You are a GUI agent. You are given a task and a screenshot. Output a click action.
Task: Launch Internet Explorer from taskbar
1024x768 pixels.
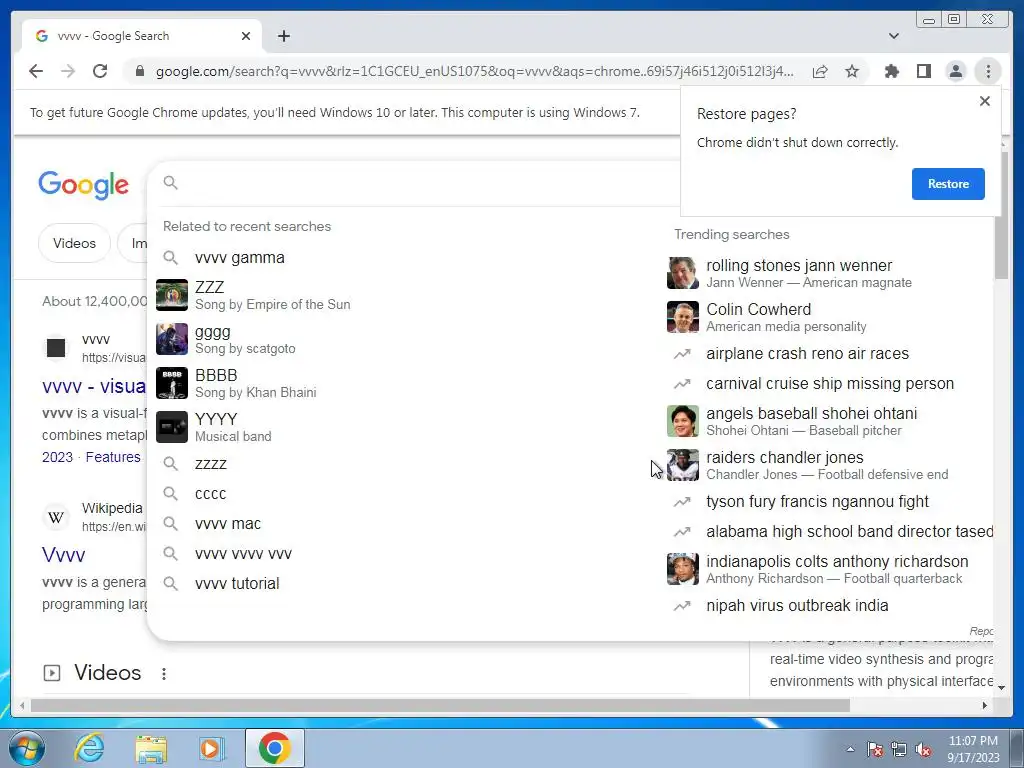point(89,748)
